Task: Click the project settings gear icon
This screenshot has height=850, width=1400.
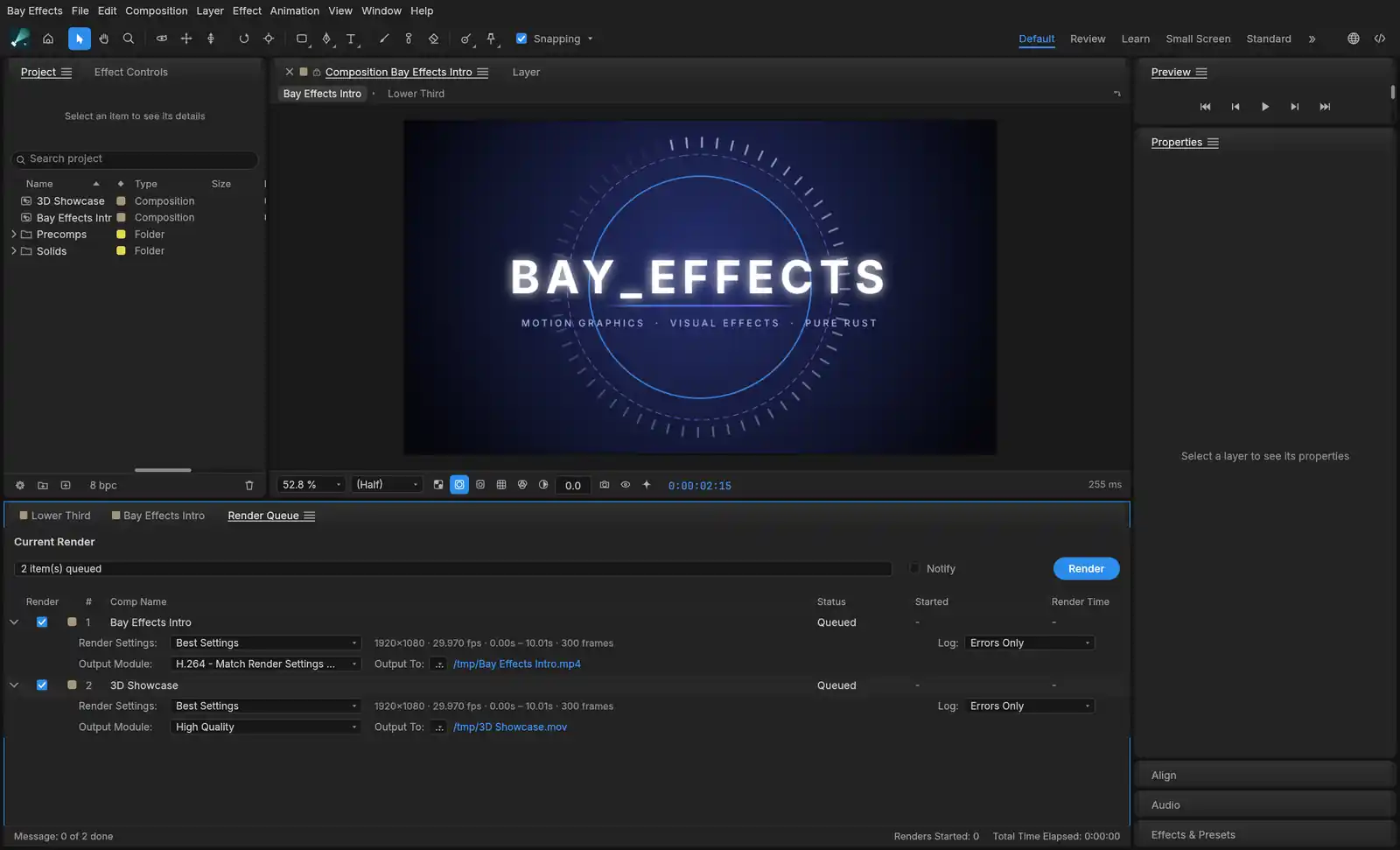Action: click(20, 485)
